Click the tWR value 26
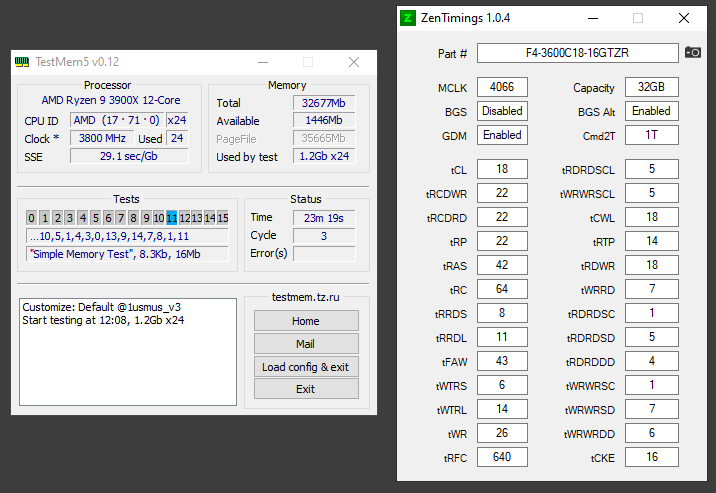 502,433
